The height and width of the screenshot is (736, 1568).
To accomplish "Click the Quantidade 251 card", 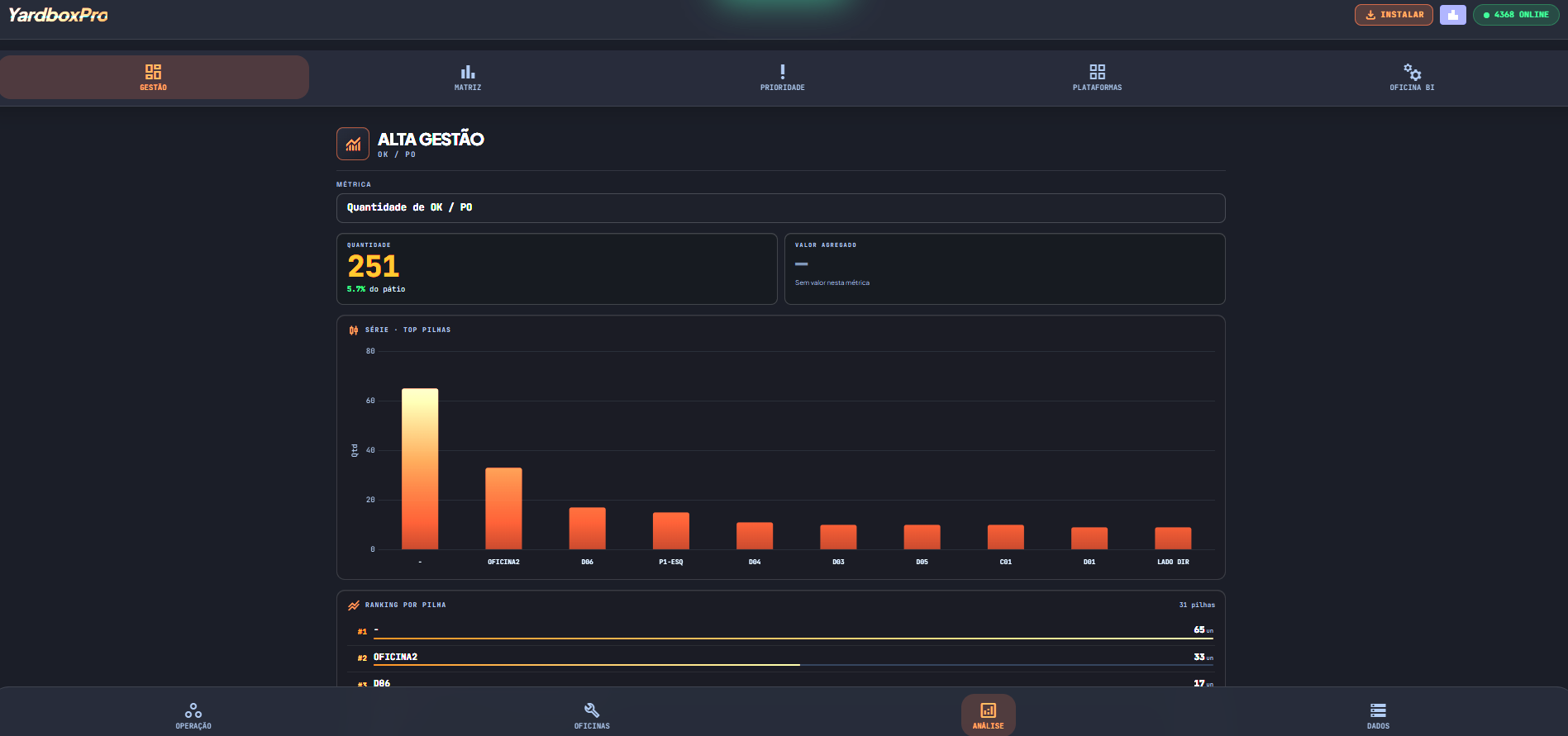I will tap(556, 268).
